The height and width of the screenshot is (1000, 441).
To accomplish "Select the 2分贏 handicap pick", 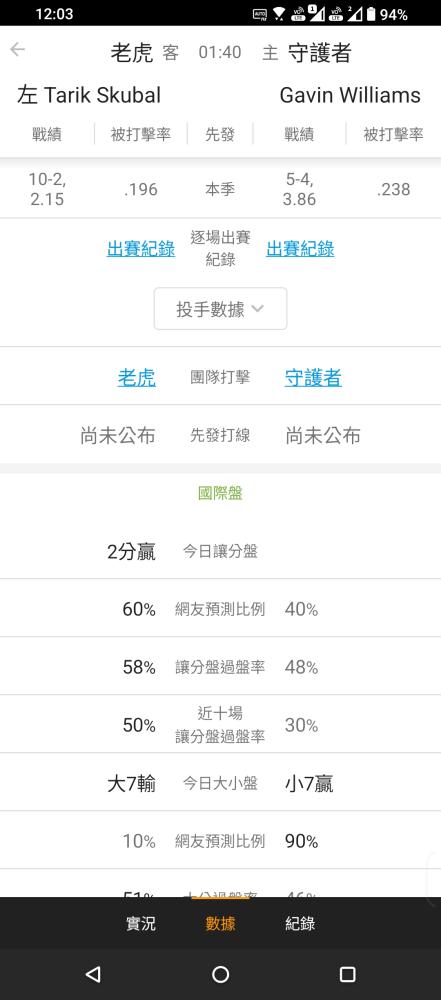I will click(x=131, y=551).
